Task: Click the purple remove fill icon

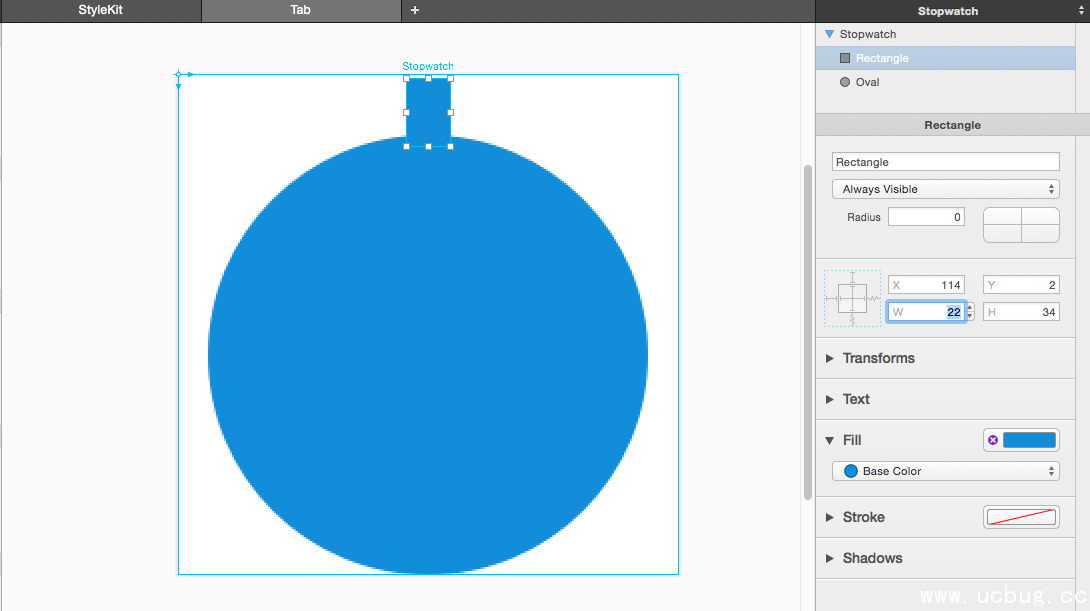Action: point(993,440)
